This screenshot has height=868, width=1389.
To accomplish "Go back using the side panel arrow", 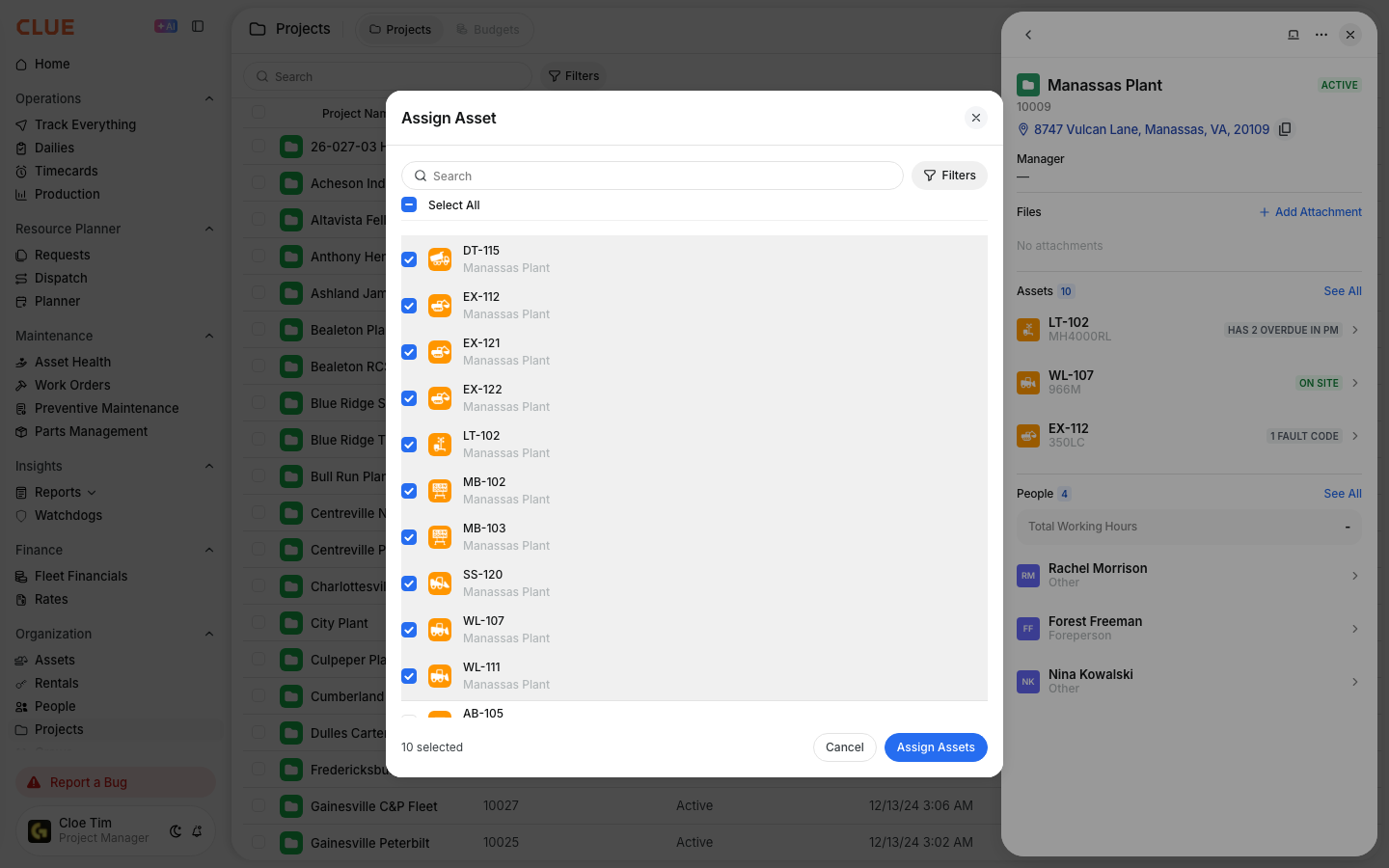I will 1028,35.
